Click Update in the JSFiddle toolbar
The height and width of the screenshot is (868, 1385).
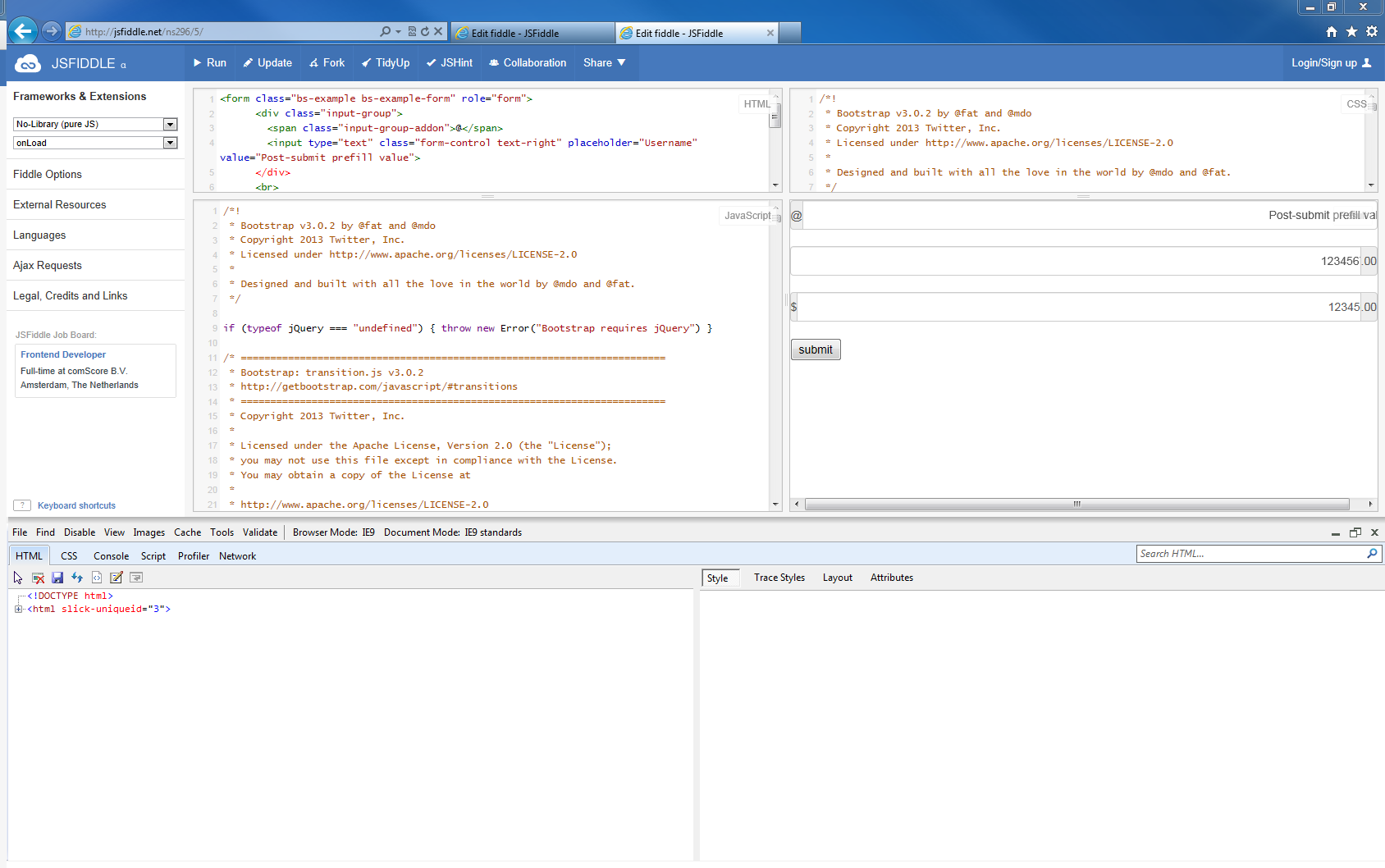[x=267, y=62]
